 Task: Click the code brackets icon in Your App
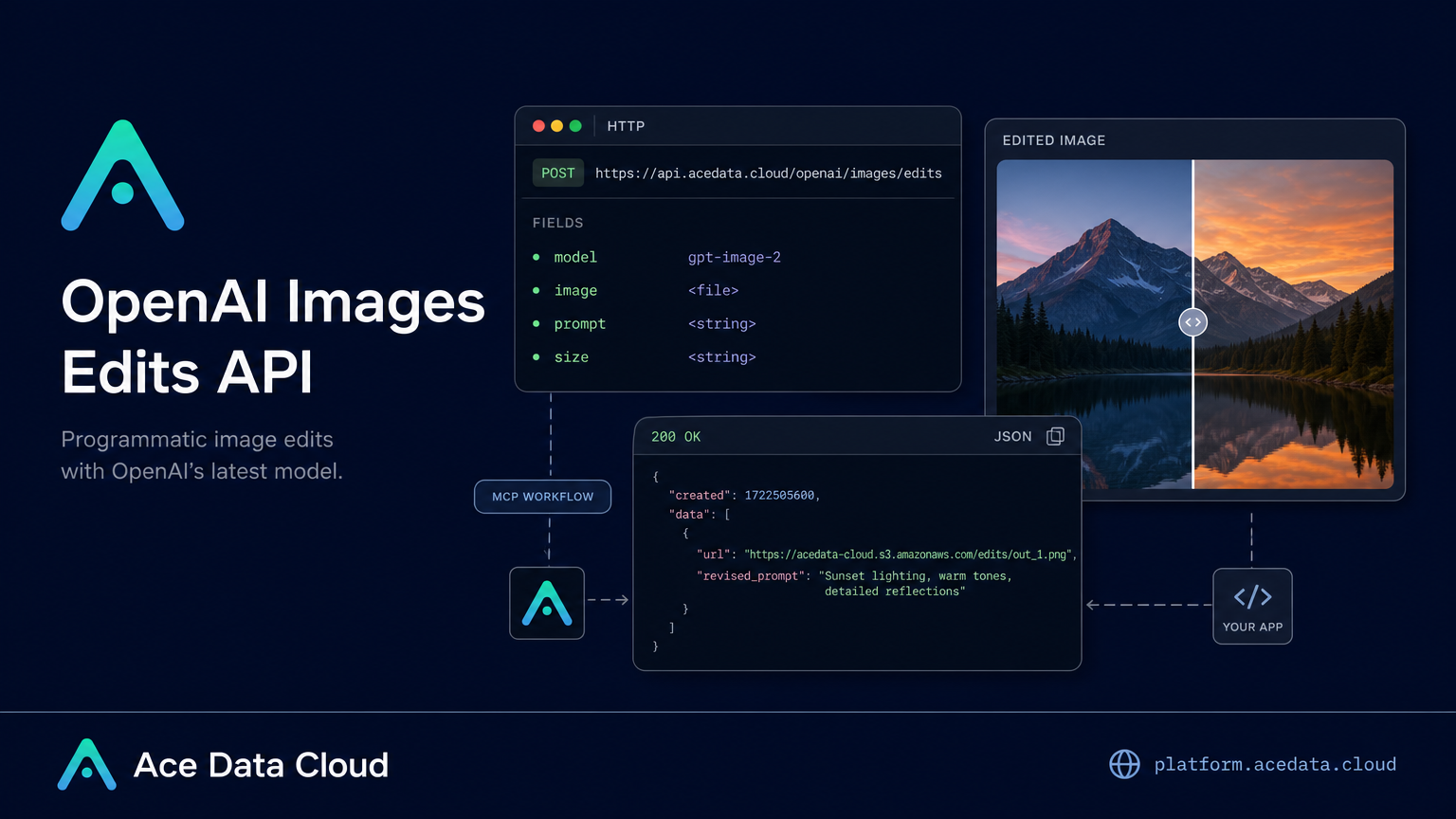click(1252, 596)
